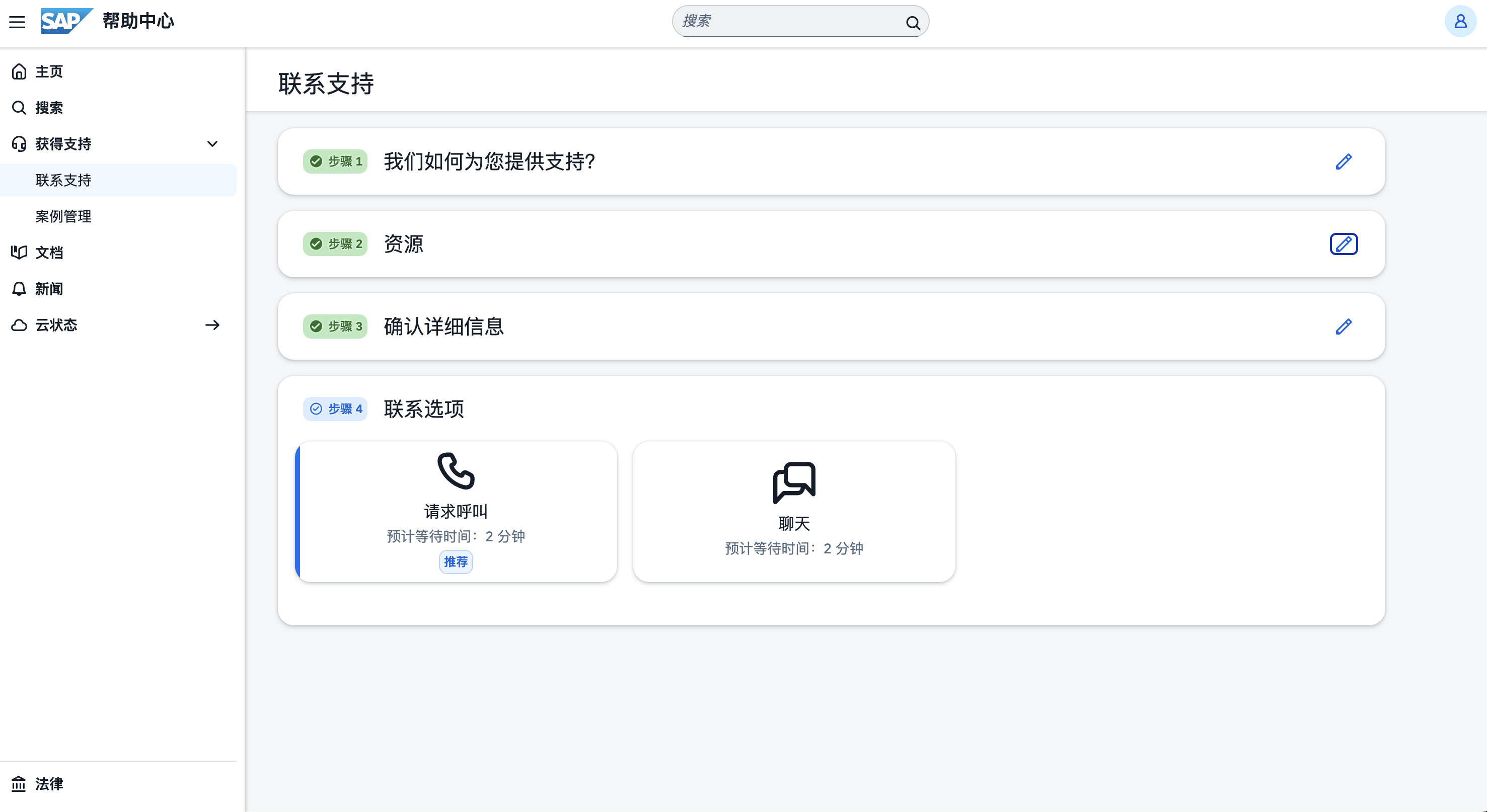This screenshot has height=812, width=1487.
Task: Click the phone icon for 请求呼叫
Action: pos(456,470)
